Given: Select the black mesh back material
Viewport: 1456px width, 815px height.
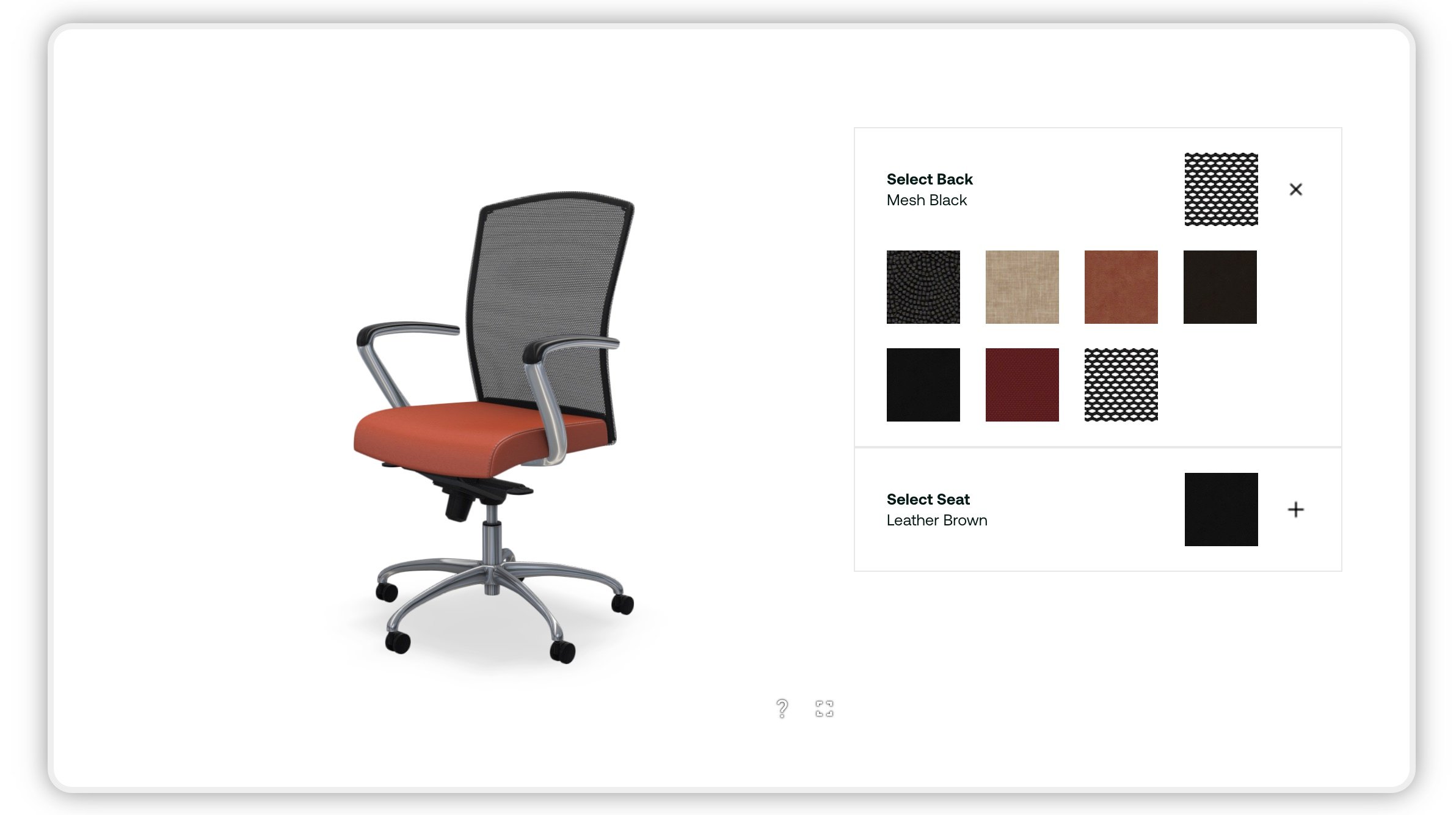Looking at the screenshot, I should point(1120,384).
